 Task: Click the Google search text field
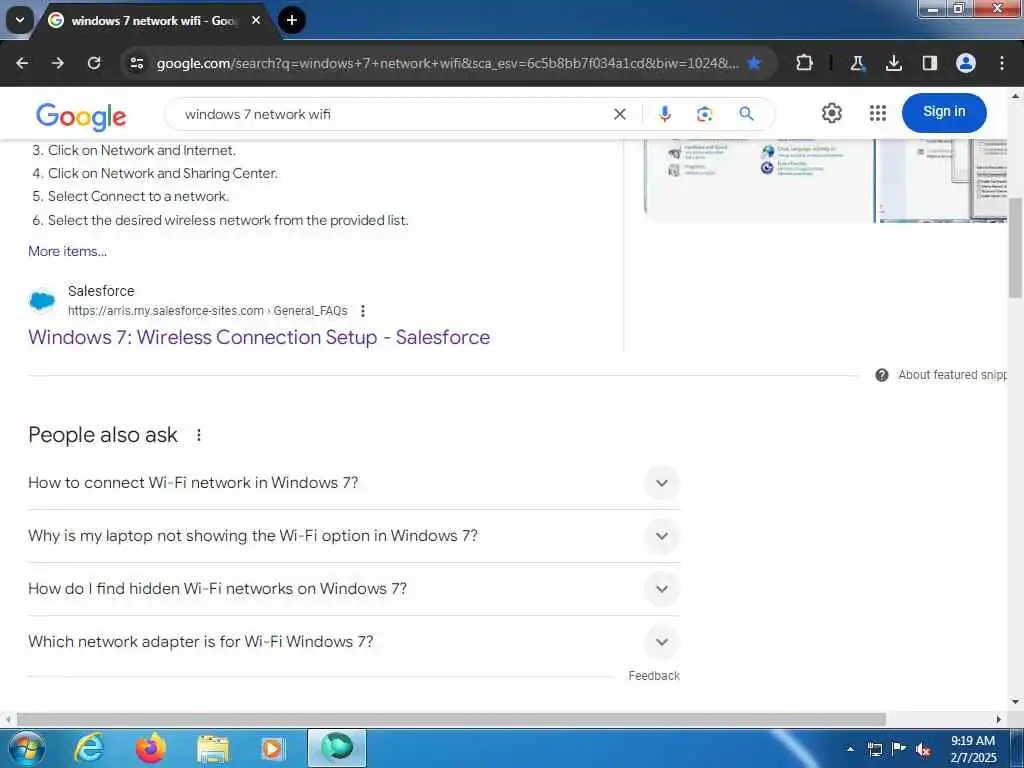coord(392,114)
